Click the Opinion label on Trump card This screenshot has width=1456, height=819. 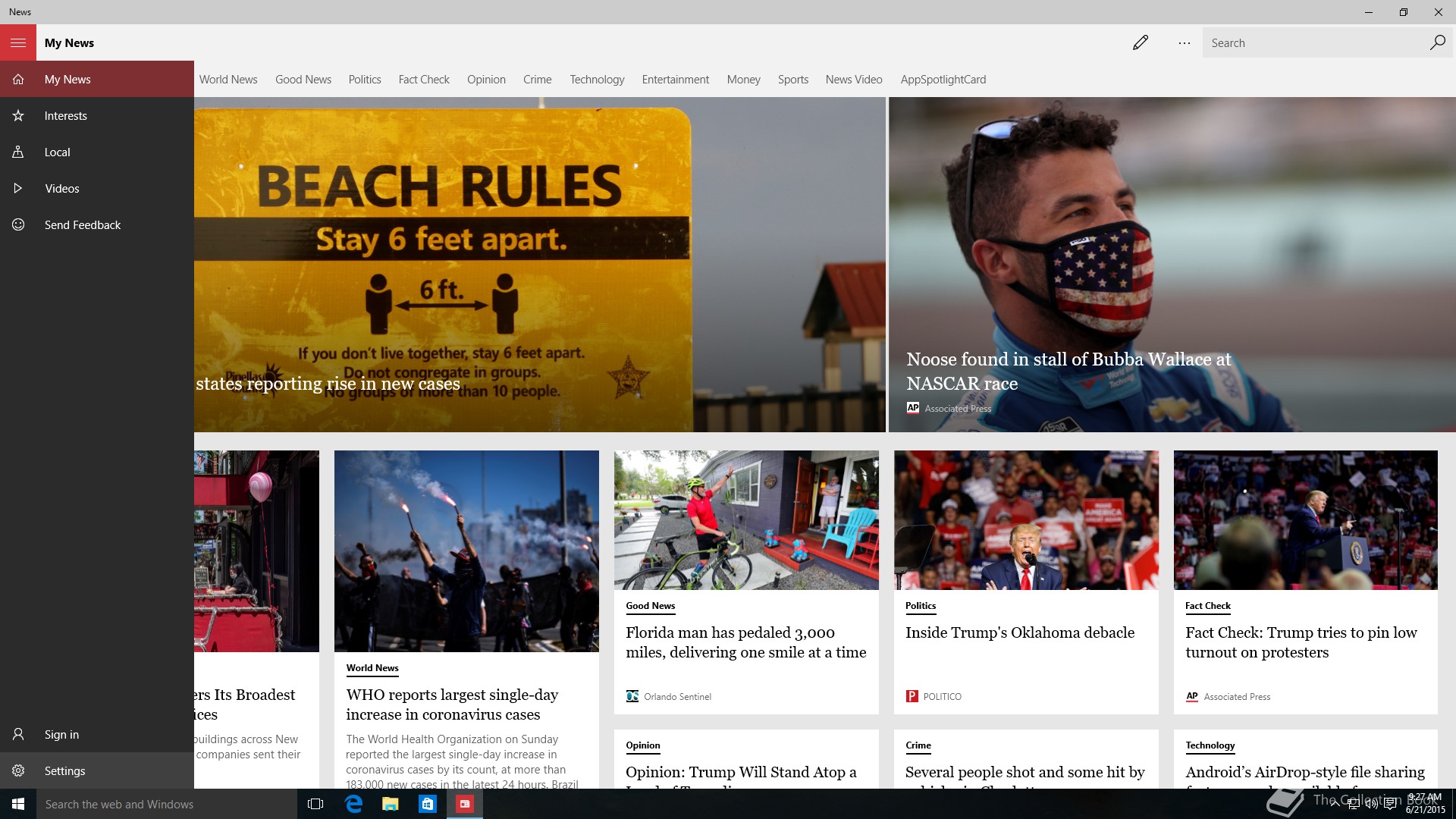(643, 745)
